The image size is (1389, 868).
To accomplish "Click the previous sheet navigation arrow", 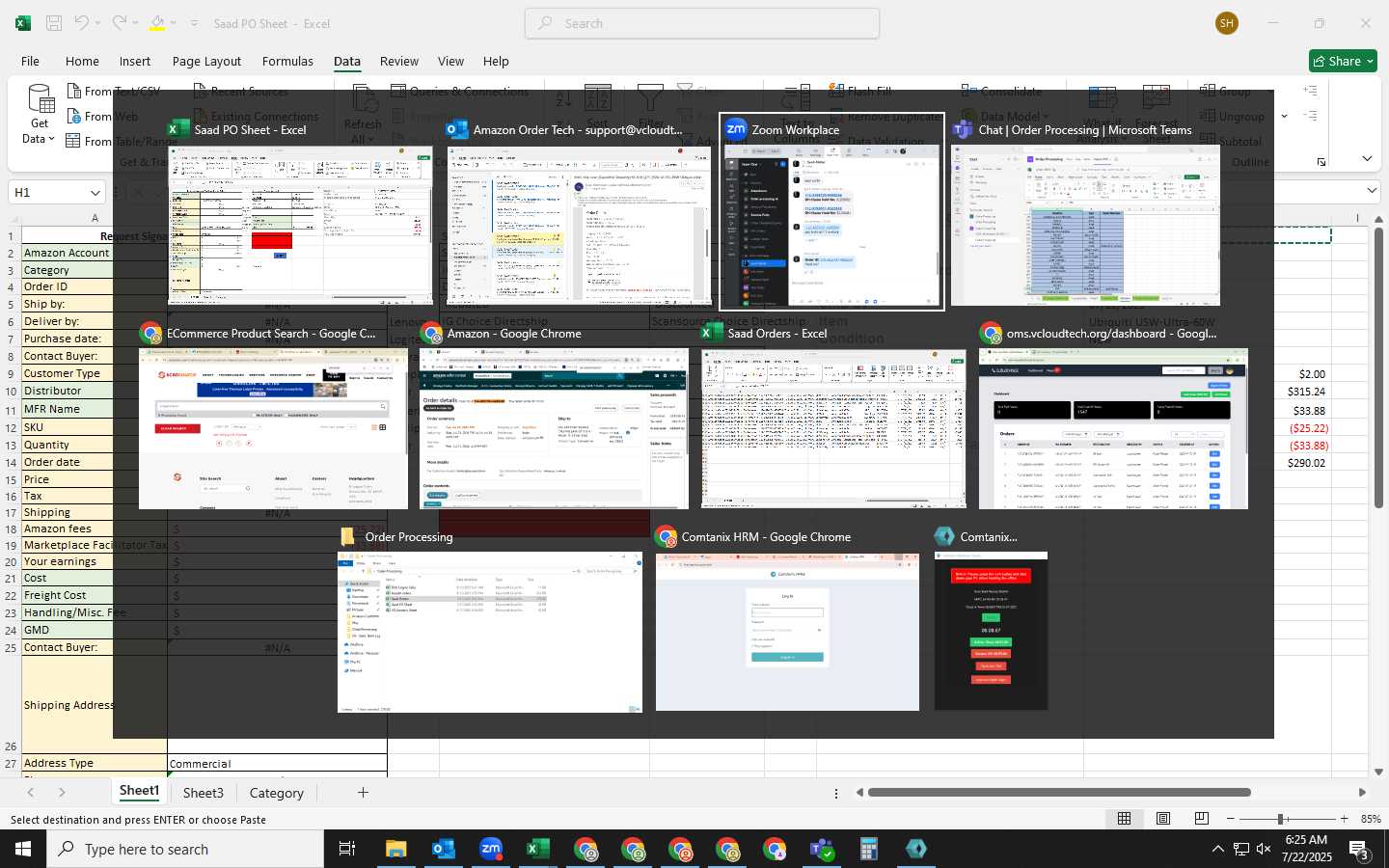I will click(x=31, y=793).
